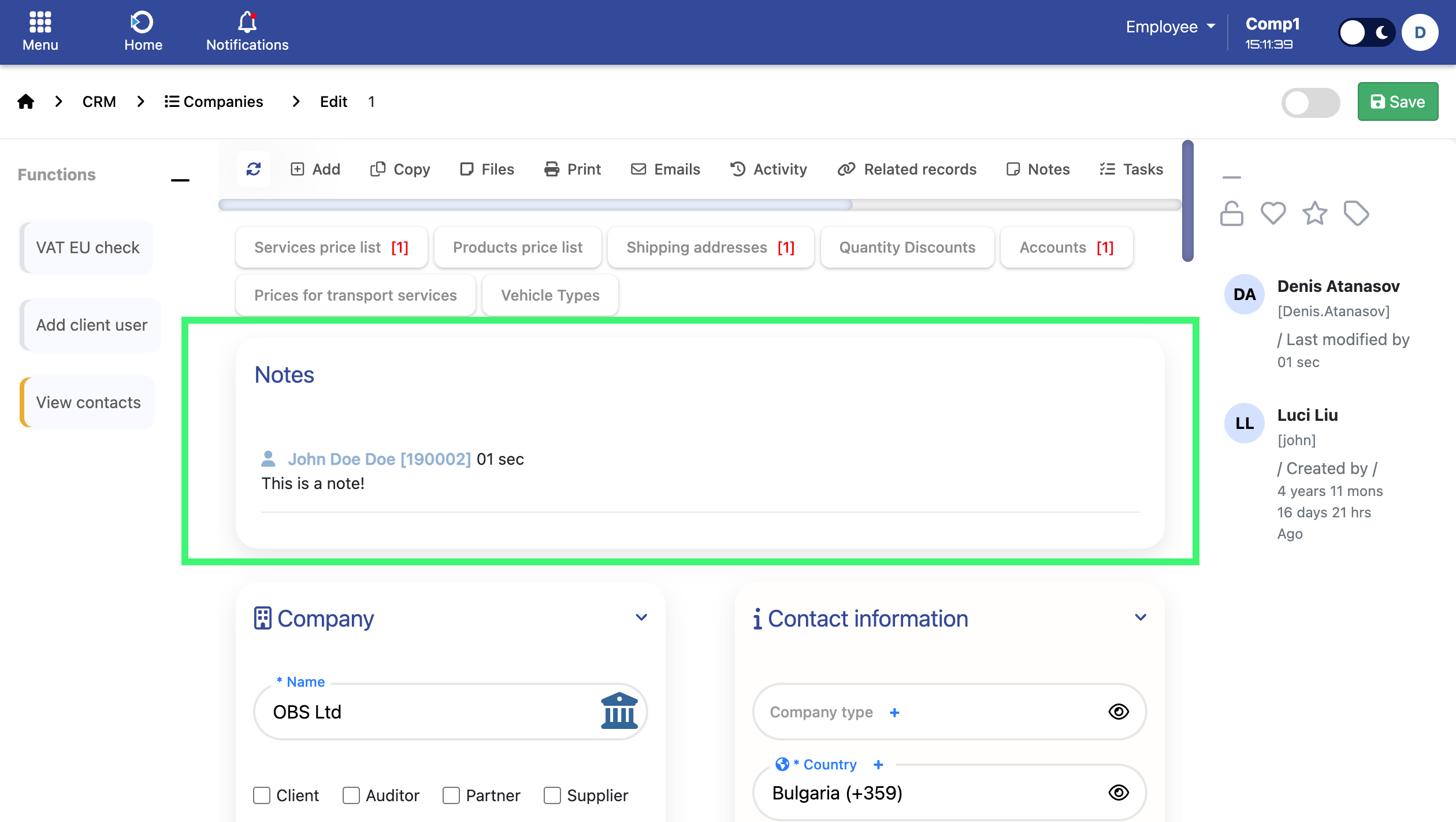Click the heart favorite icon
This screenshot has width=1456, height=822.
tap(1273, 213)
